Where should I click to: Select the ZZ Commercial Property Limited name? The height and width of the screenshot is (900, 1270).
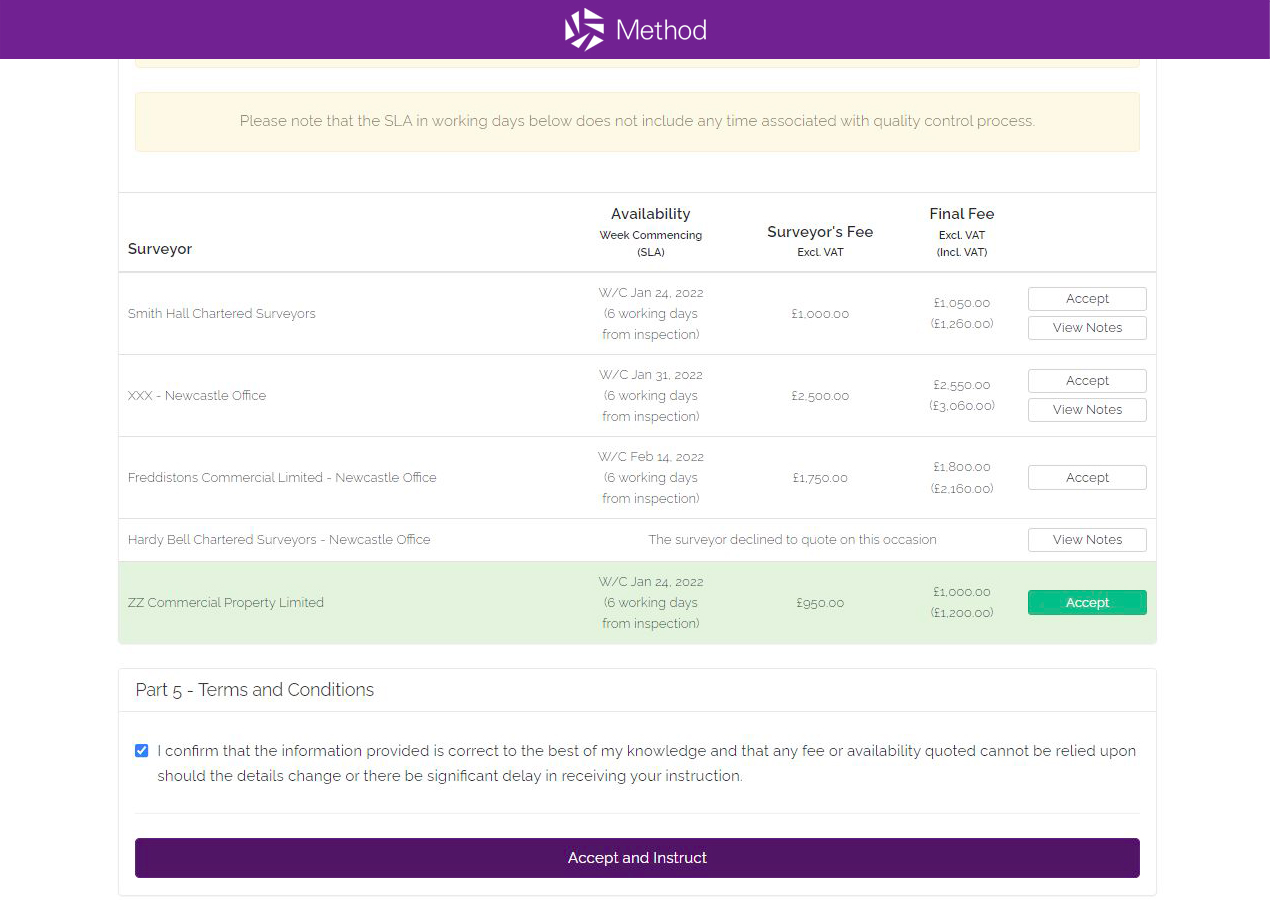[x=226, y=603]
